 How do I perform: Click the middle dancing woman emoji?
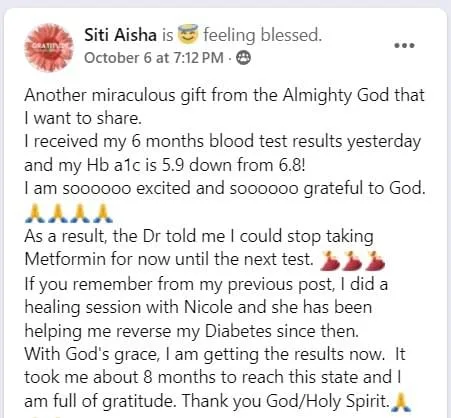(x=352, y=260)
